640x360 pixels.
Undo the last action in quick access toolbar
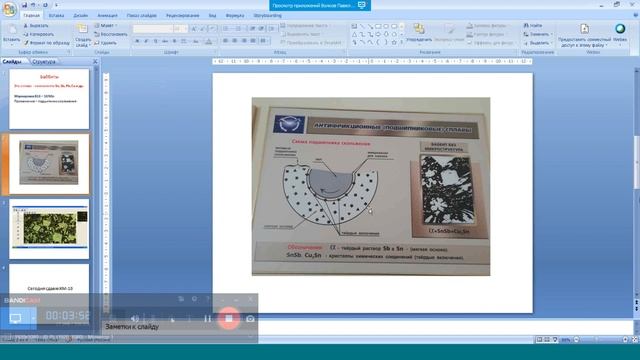33,5
